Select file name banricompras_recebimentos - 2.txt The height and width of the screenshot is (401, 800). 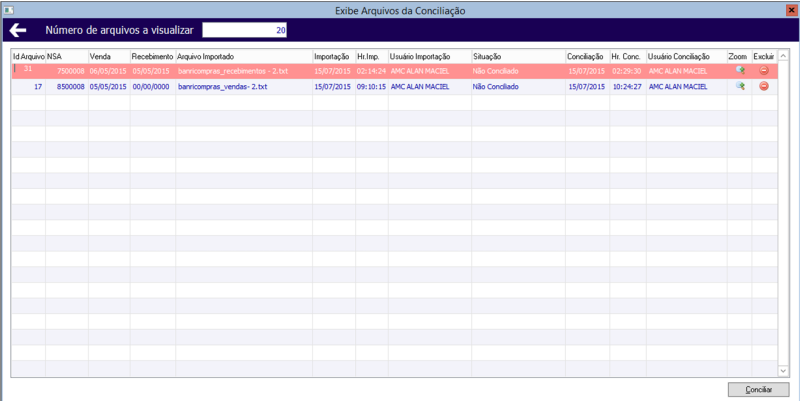[x=233, y=71]
